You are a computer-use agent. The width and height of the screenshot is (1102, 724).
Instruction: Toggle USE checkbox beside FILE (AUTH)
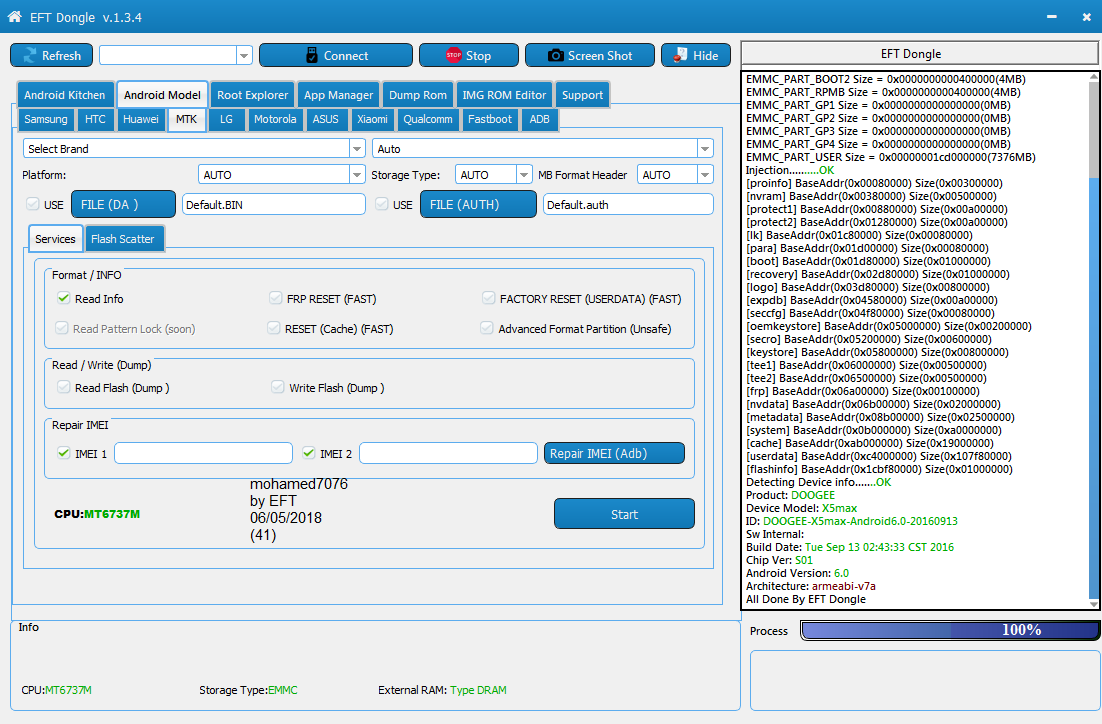[x=382, y=204]
